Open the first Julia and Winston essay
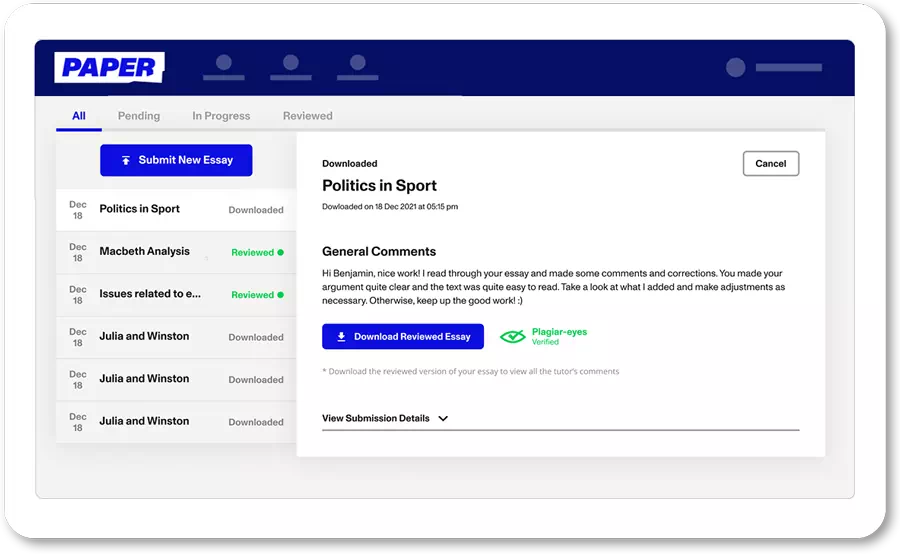The width and height of the screenshot is (900, 554). pos(144,337)
